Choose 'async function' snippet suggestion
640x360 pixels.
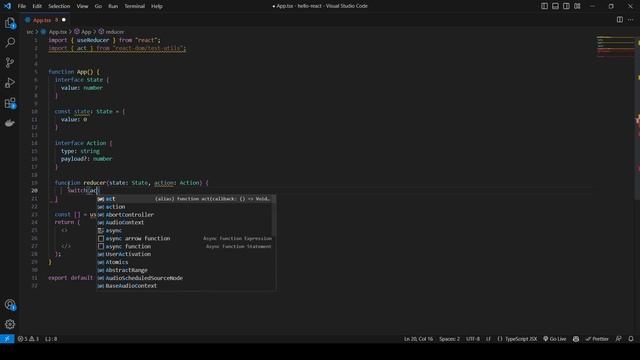(x=184, y=247)
